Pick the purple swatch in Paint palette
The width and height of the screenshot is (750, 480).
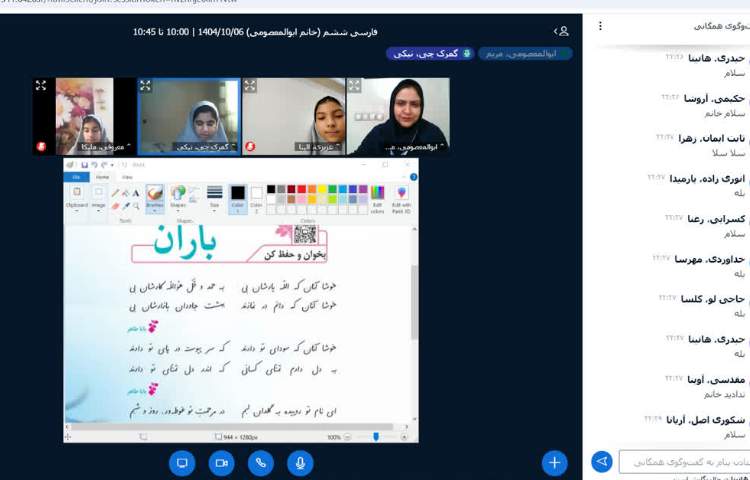click(363, 189)
